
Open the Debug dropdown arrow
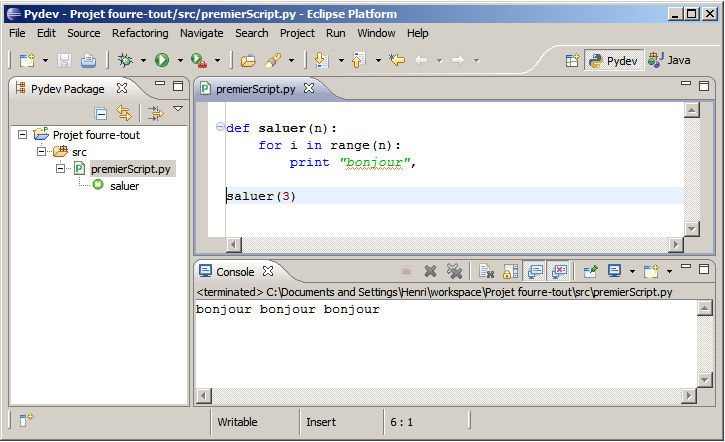click(x=143, y=60)
